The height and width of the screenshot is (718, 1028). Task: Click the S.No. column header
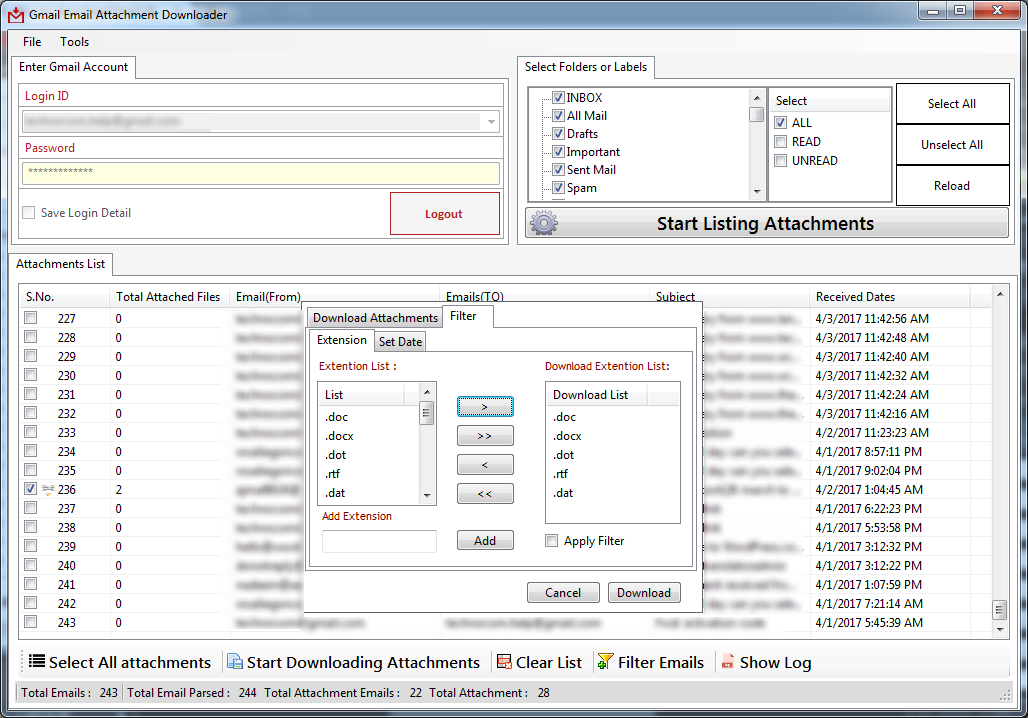click(x=64, y=296)
